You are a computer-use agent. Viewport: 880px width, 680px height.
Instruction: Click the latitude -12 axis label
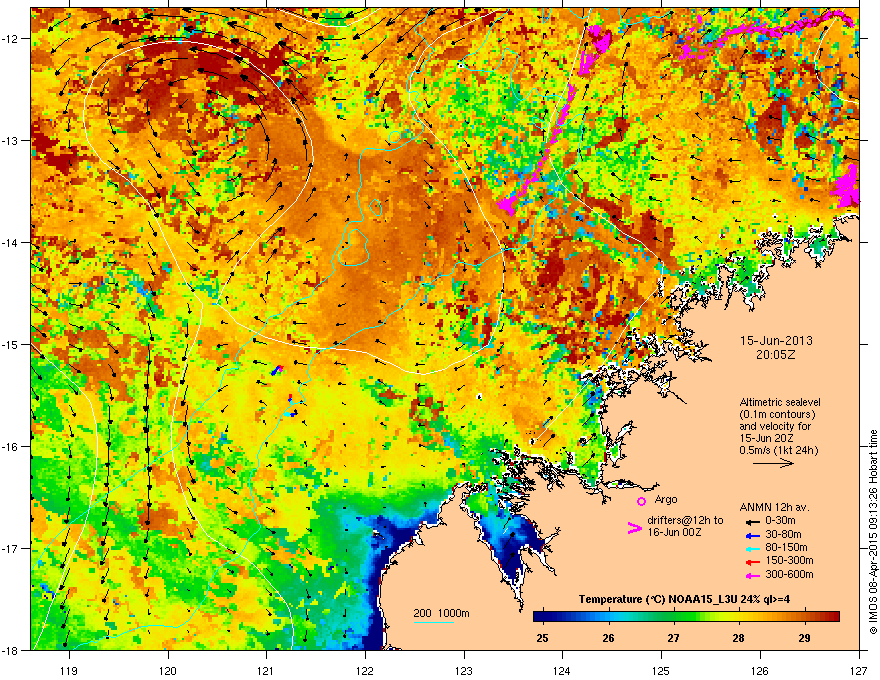pos(10,38)
